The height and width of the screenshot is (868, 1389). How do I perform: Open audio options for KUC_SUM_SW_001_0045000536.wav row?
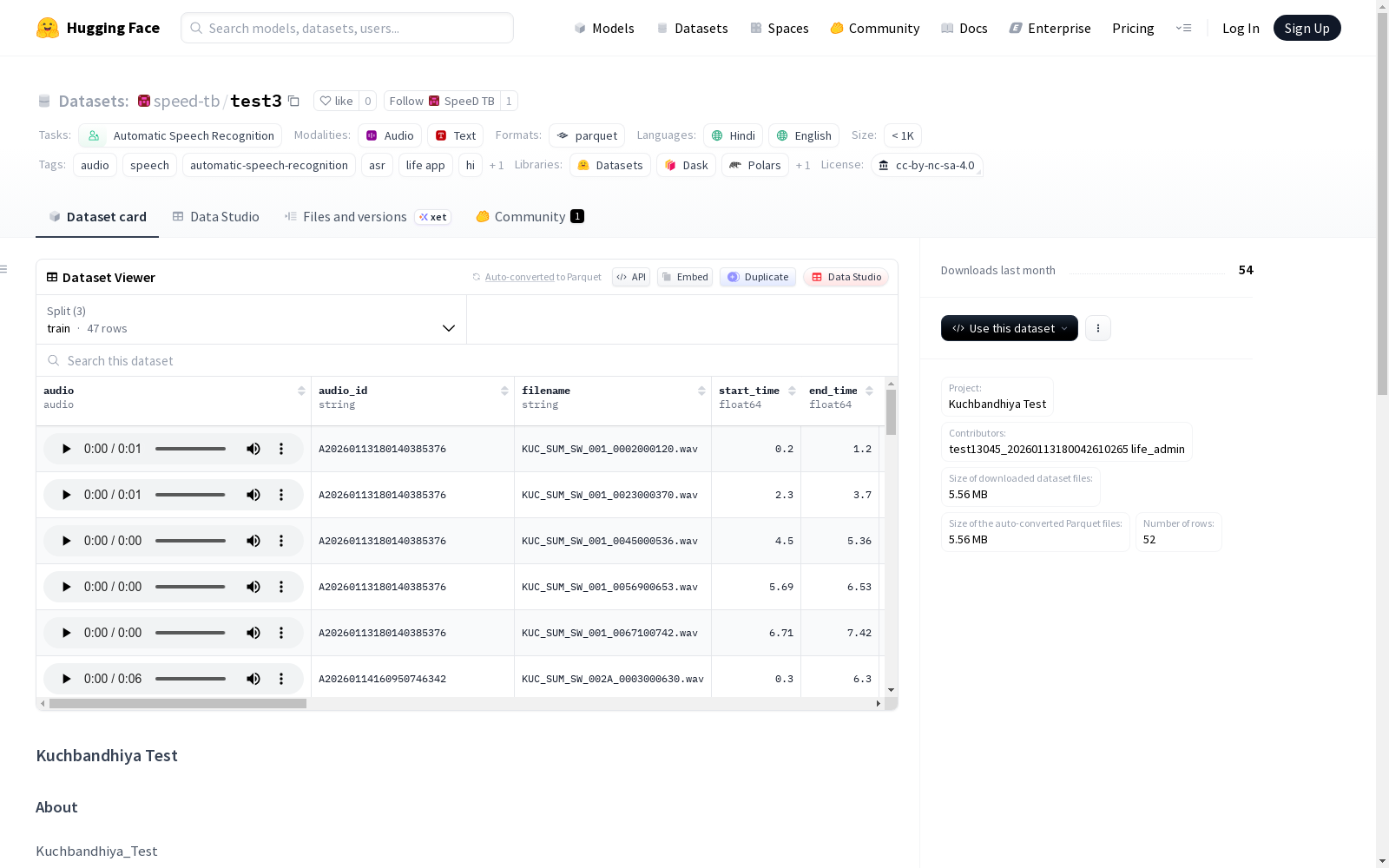coord(281,541)
